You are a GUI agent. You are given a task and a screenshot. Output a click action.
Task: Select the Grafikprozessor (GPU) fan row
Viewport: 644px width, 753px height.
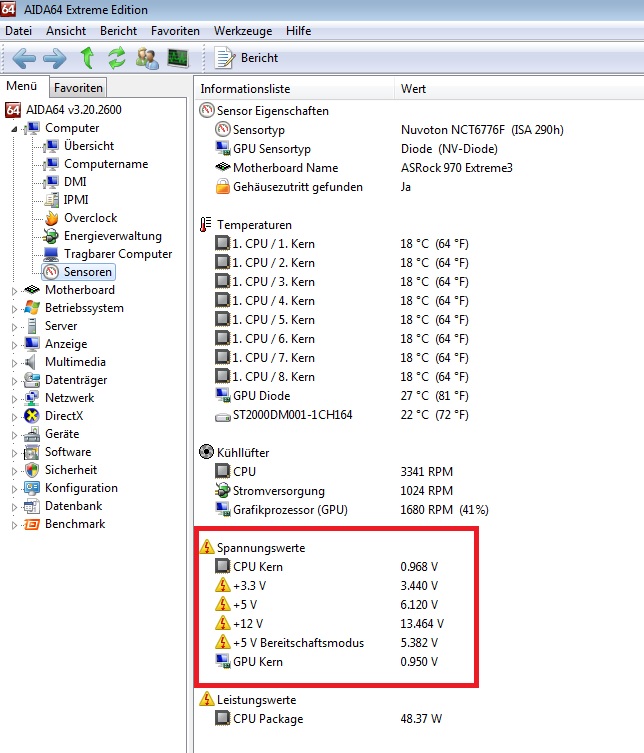point(352,510)
